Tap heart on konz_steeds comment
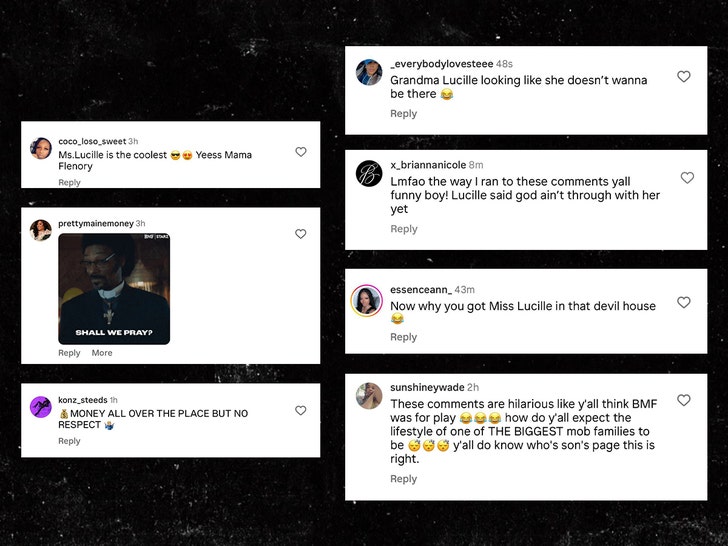Image resolution: width=728 pixels, height=546 pixels. 300,411
